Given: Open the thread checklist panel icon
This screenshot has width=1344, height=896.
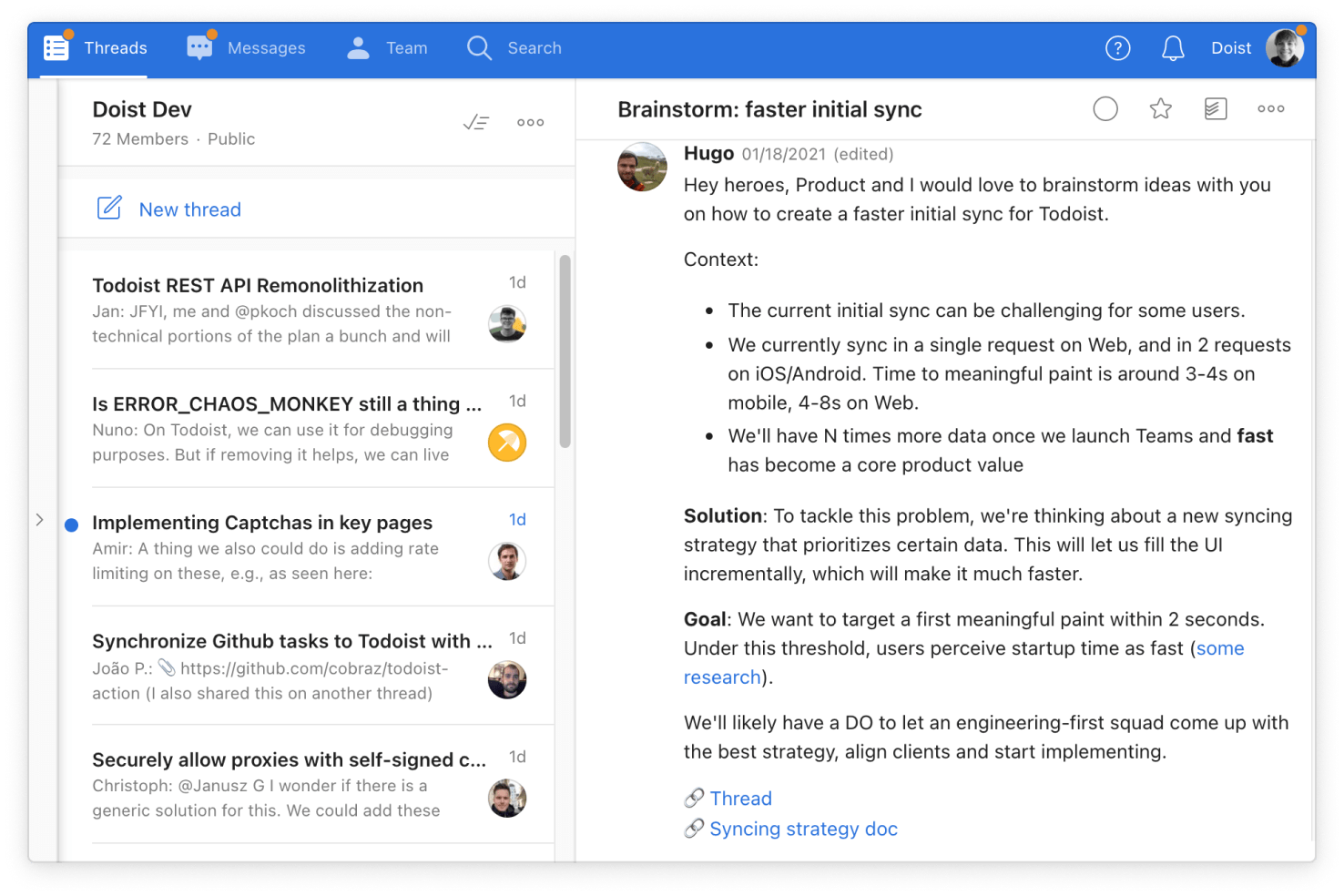Looking at the screenshot, I should coord(1216,109).
